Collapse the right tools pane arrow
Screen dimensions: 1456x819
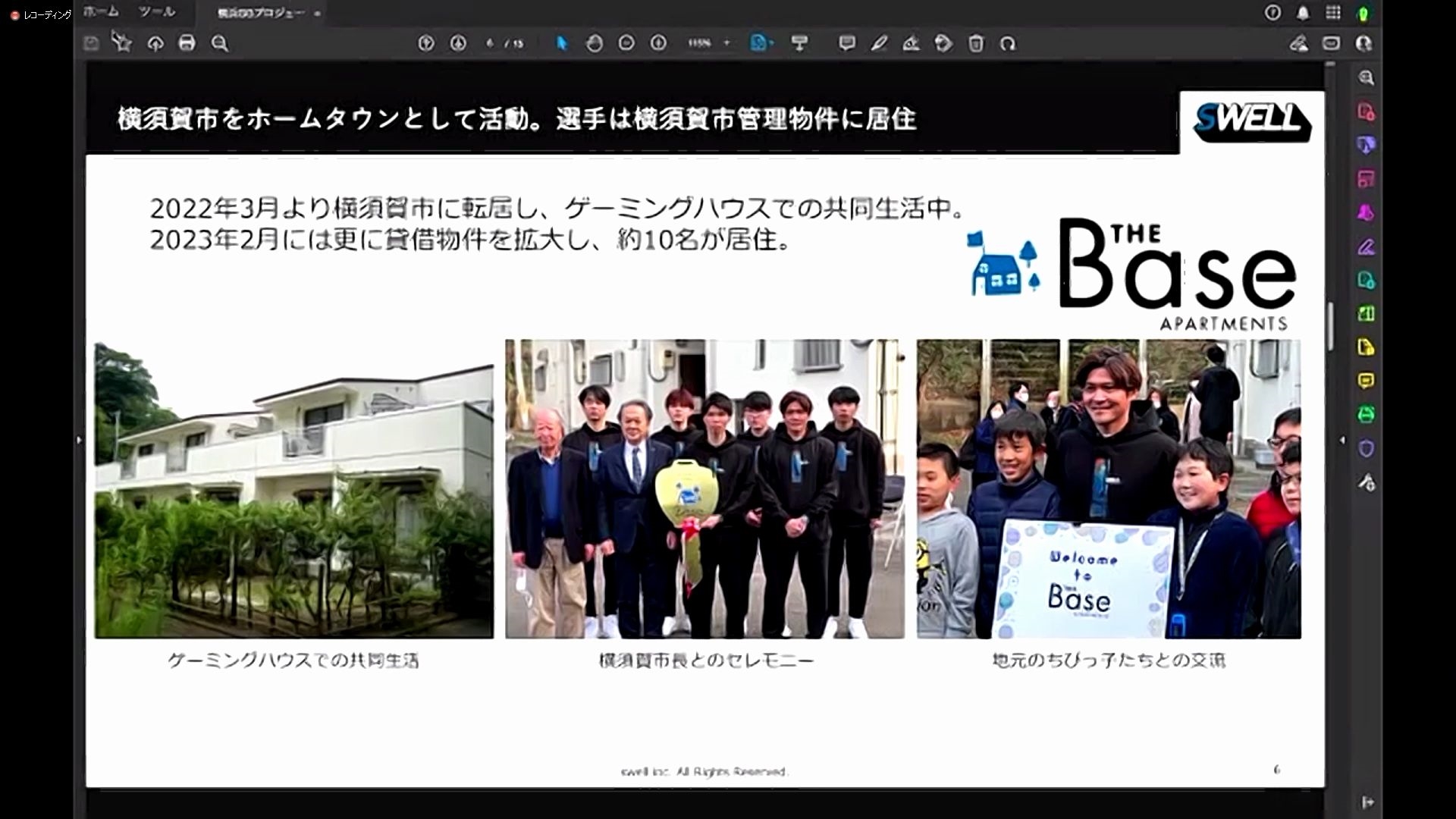1342,440
